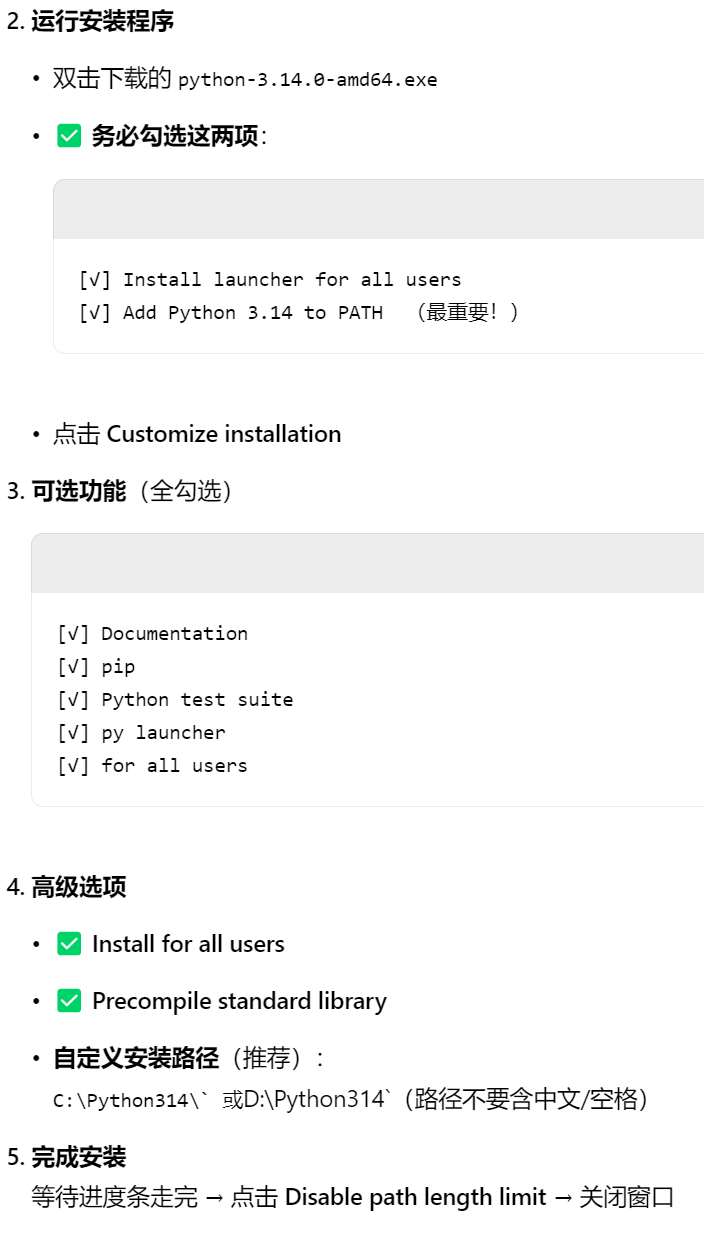The width and height of the screenshot is (704, 1244).
Task: Click the Disable path length limit text
Action: coord(416,1197)
